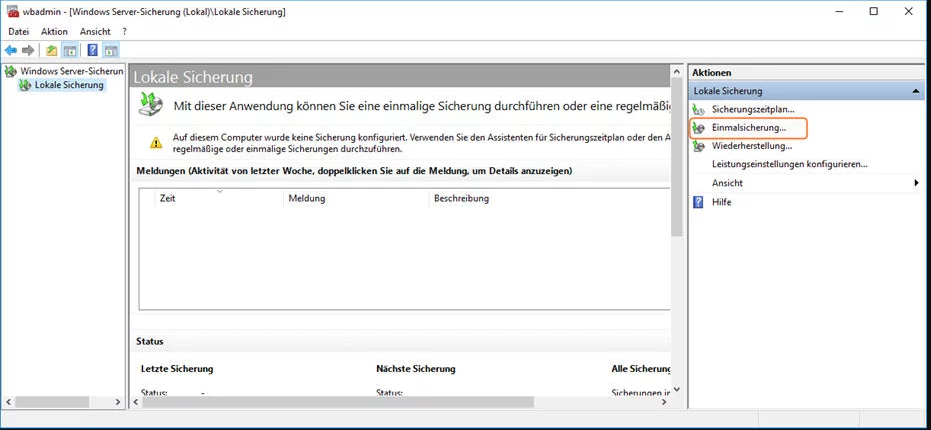Start Einmalsicherung... from the Aktionen pane
Viewport: 931px width, 430px height.
pyautogui.click(x=749, y=128)
